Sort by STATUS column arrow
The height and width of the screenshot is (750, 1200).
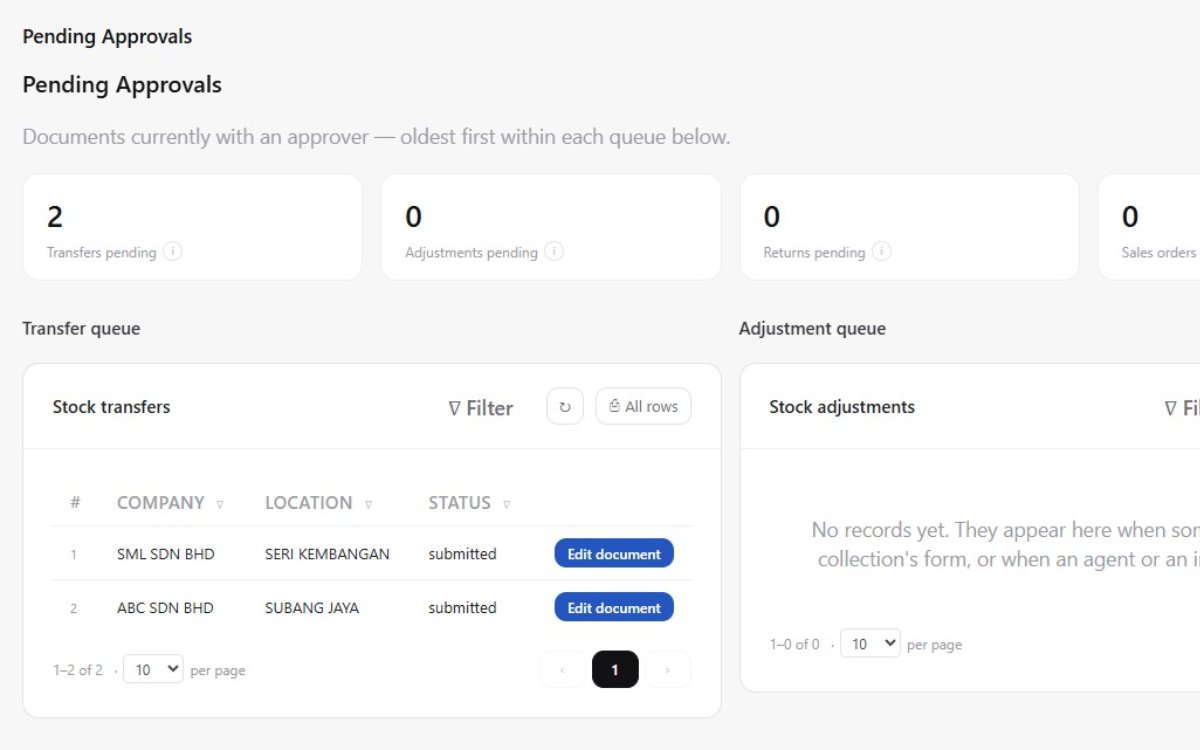point(506,504)
